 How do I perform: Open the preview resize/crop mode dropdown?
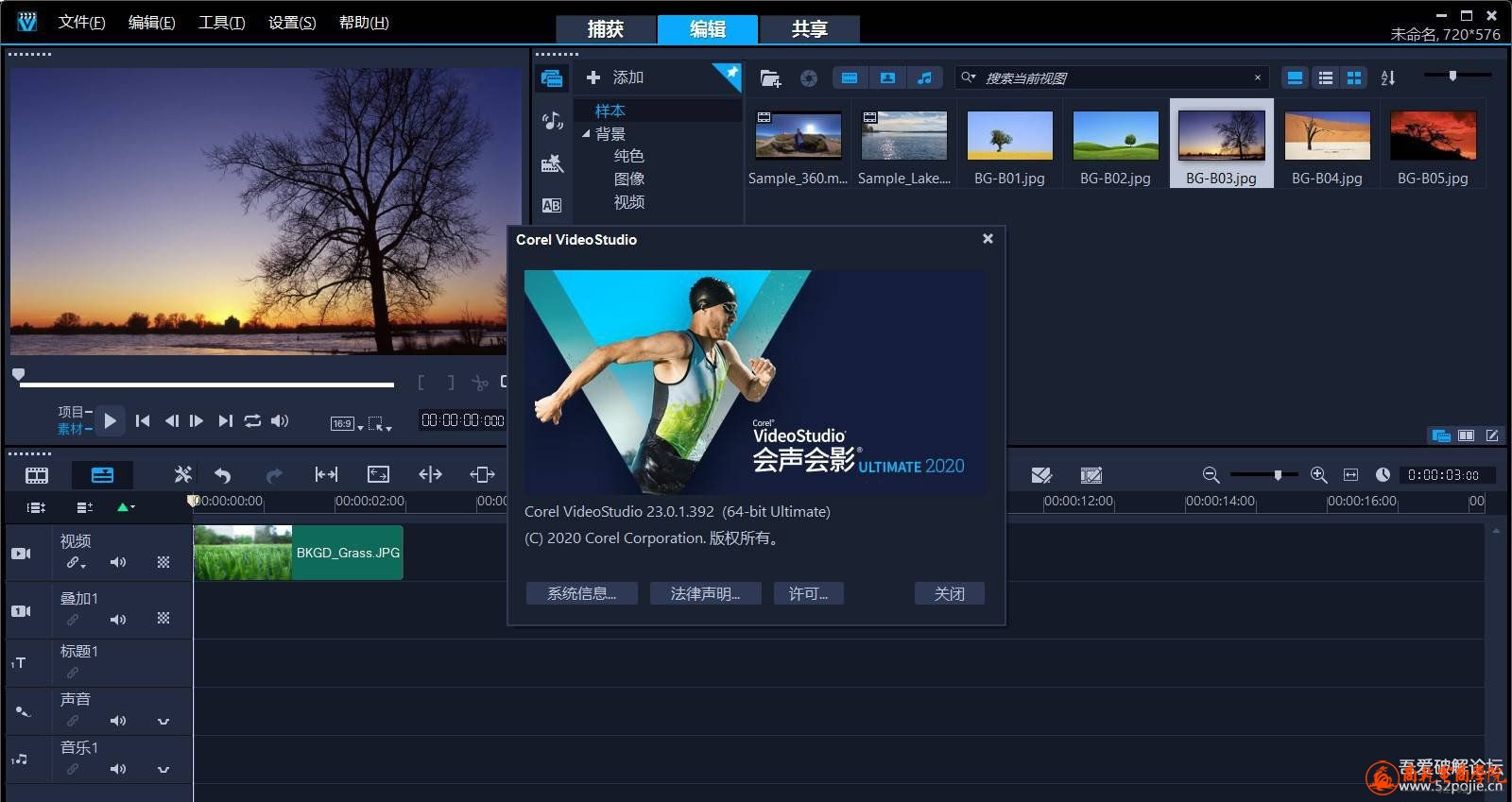379,425
